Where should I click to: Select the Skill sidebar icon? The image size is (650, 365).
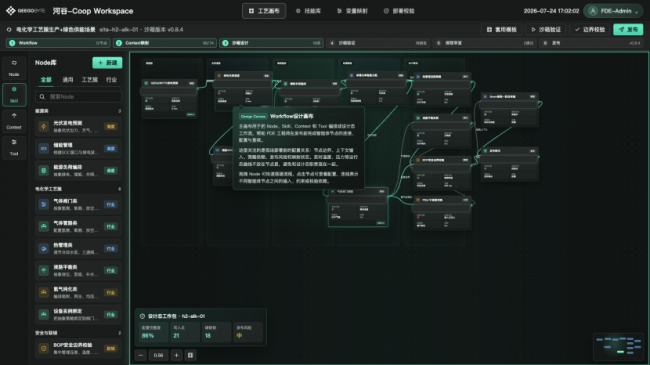pos(14,95)
